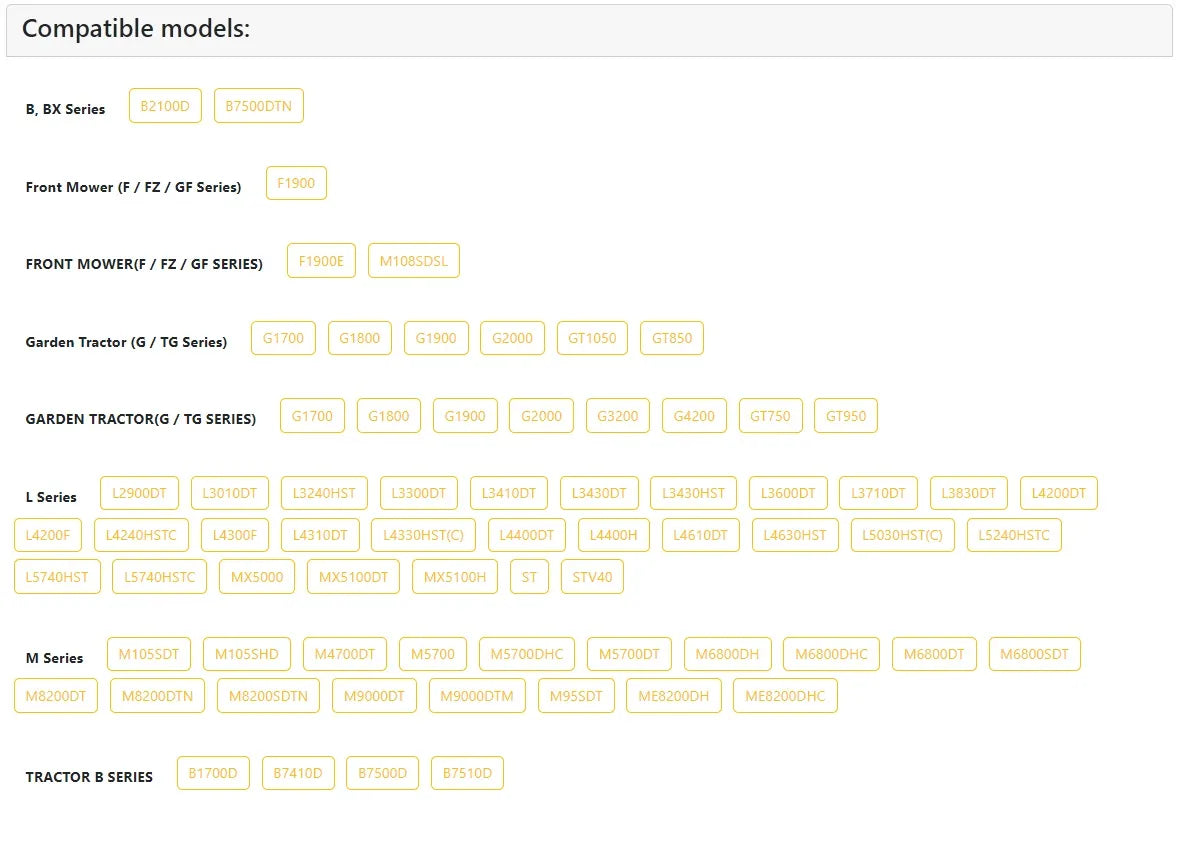Select the L5240HSTC model tag
This screenshot has height=864, width=1180.
pos(1014,535)
